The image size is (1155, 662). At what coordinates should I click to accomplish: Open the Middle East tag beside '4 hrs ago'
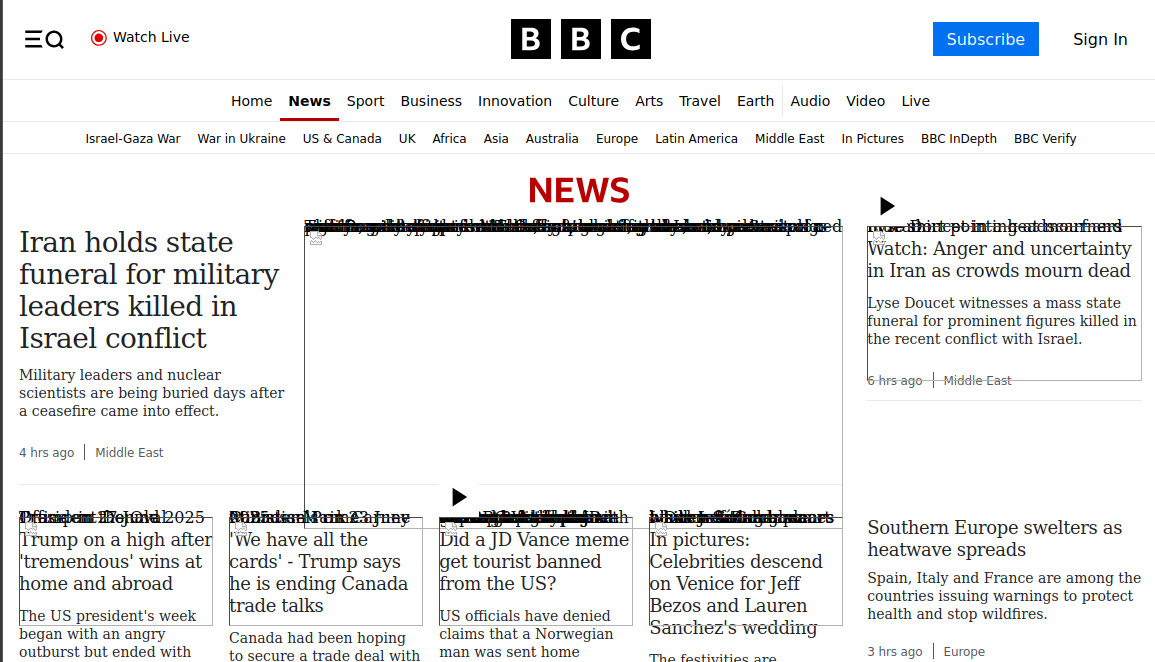coord(129,452)
